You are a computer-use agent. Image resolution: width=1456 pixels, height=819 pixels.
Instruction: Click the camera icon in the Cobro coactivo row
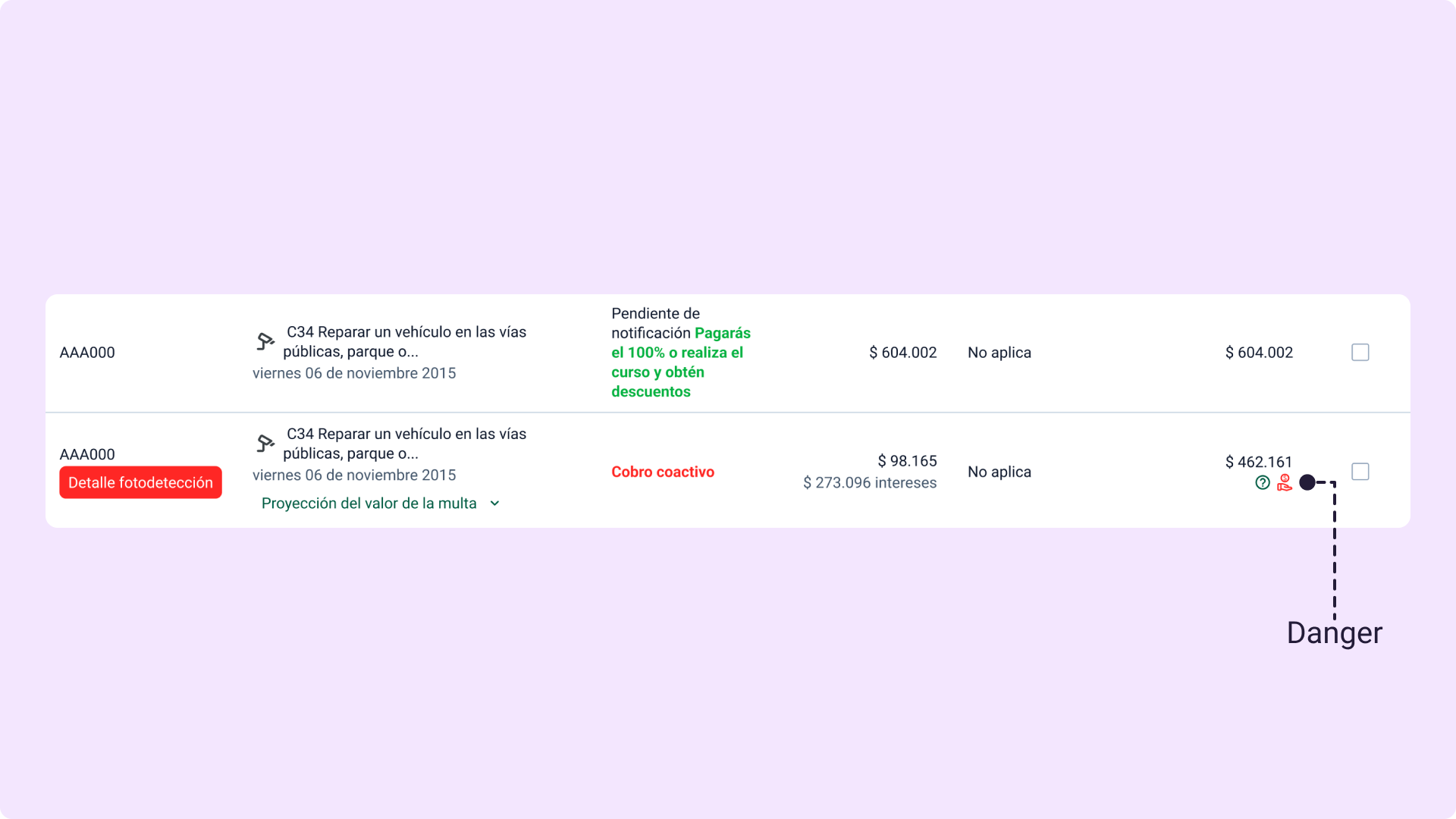coord(265,443)
